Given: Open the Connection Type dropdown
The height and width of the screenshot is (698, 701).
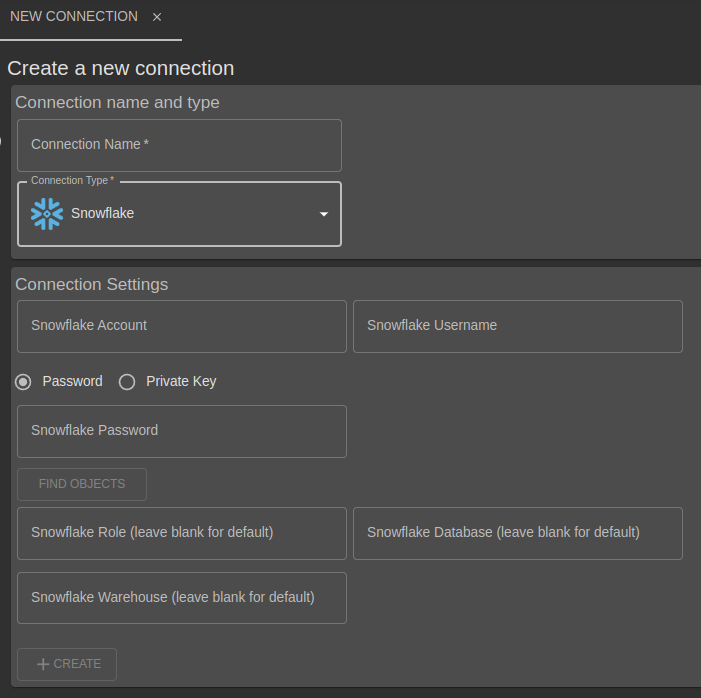Looking at the screenshot, I should point(179,214).
